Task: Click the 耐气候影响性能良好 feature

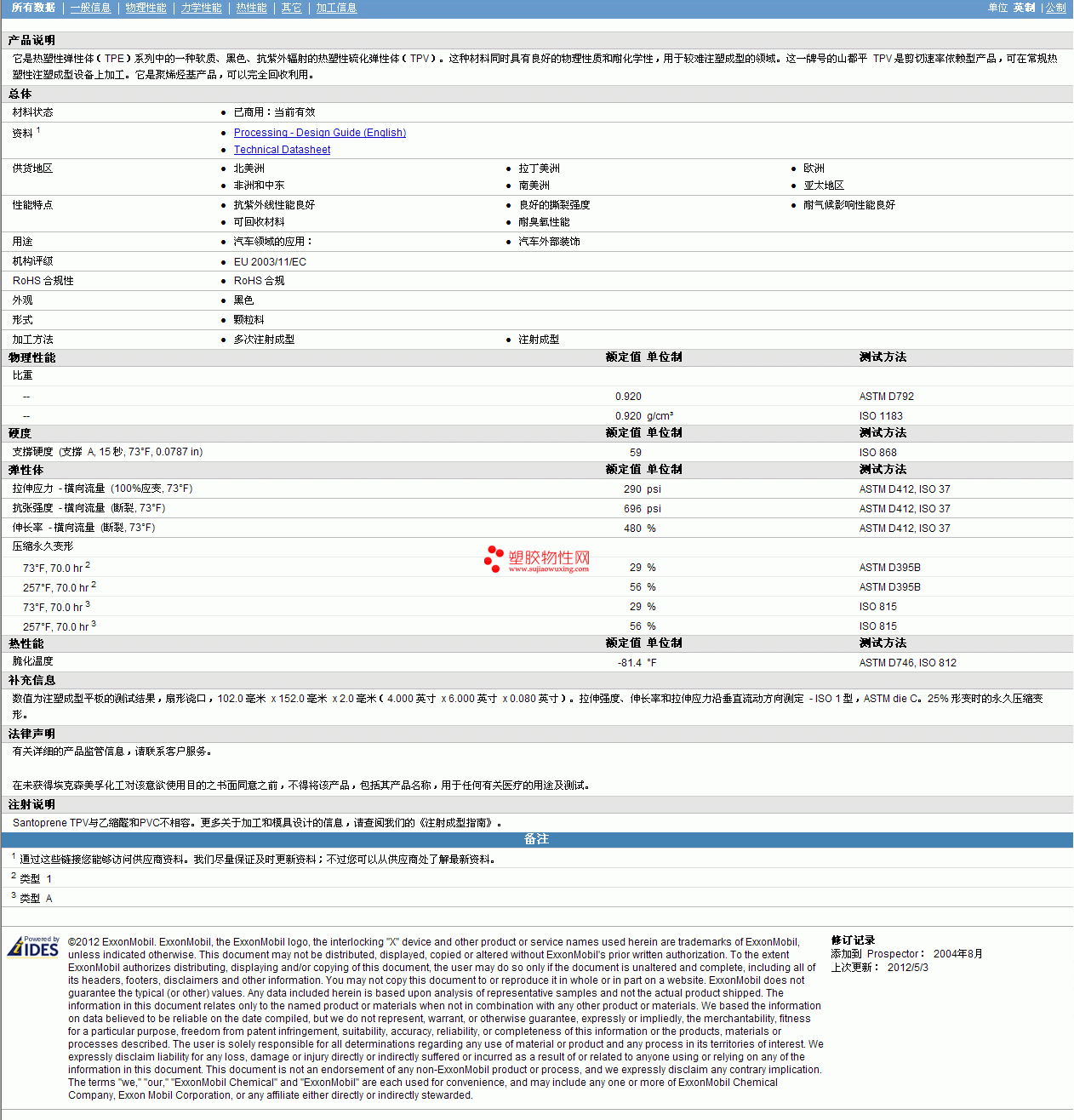Action: point(849,205)
